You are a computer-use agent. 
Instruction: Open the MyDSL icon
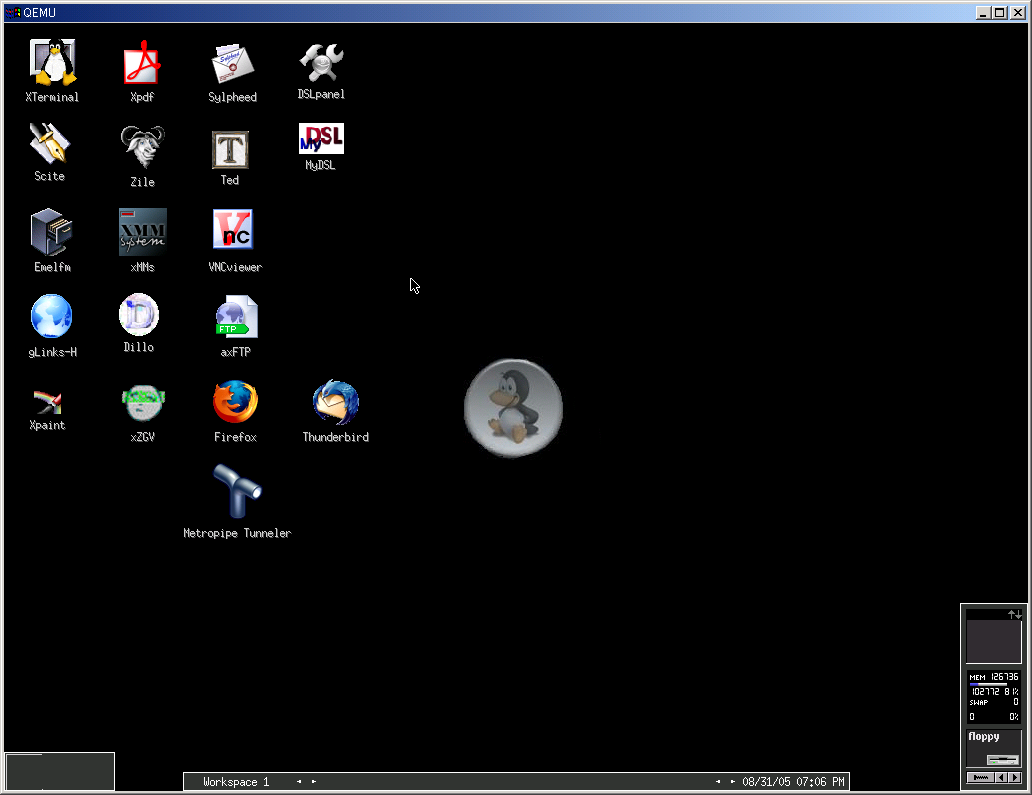coord(321,138)
